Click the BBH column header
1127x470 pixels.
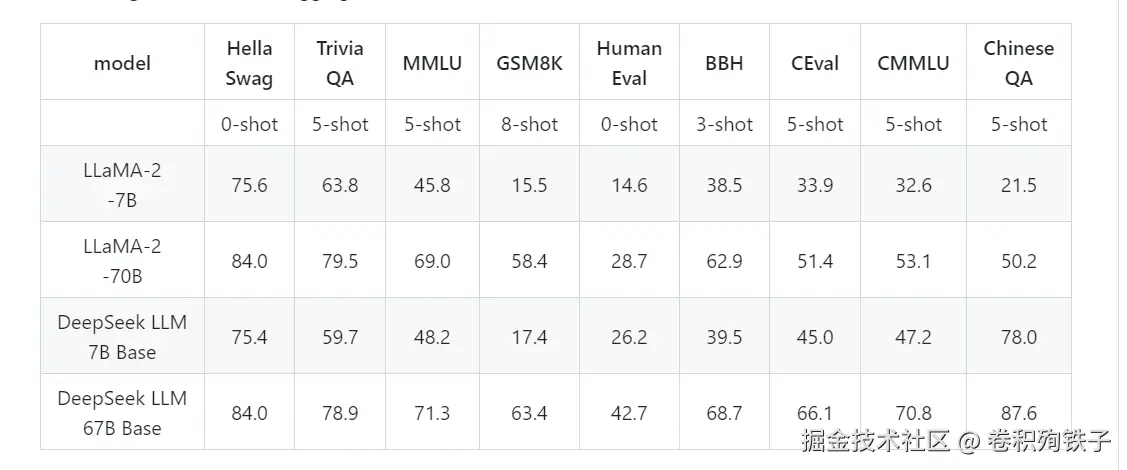coord(724,63)
